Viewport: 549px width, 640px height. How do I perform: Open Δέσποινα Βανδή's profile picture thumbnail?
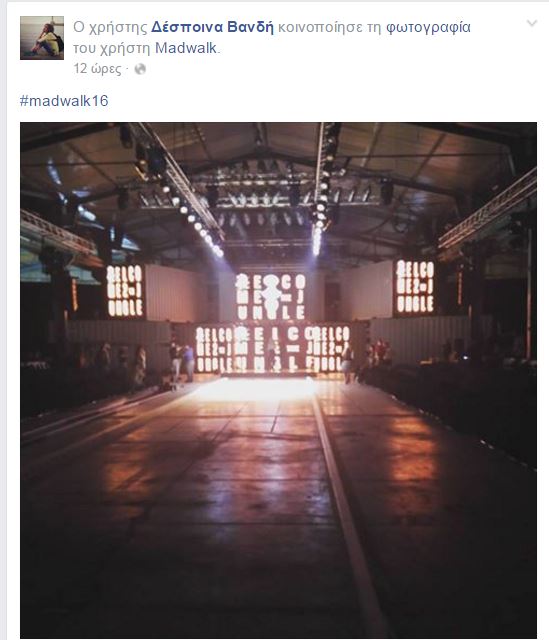click(x=42, y=38)
